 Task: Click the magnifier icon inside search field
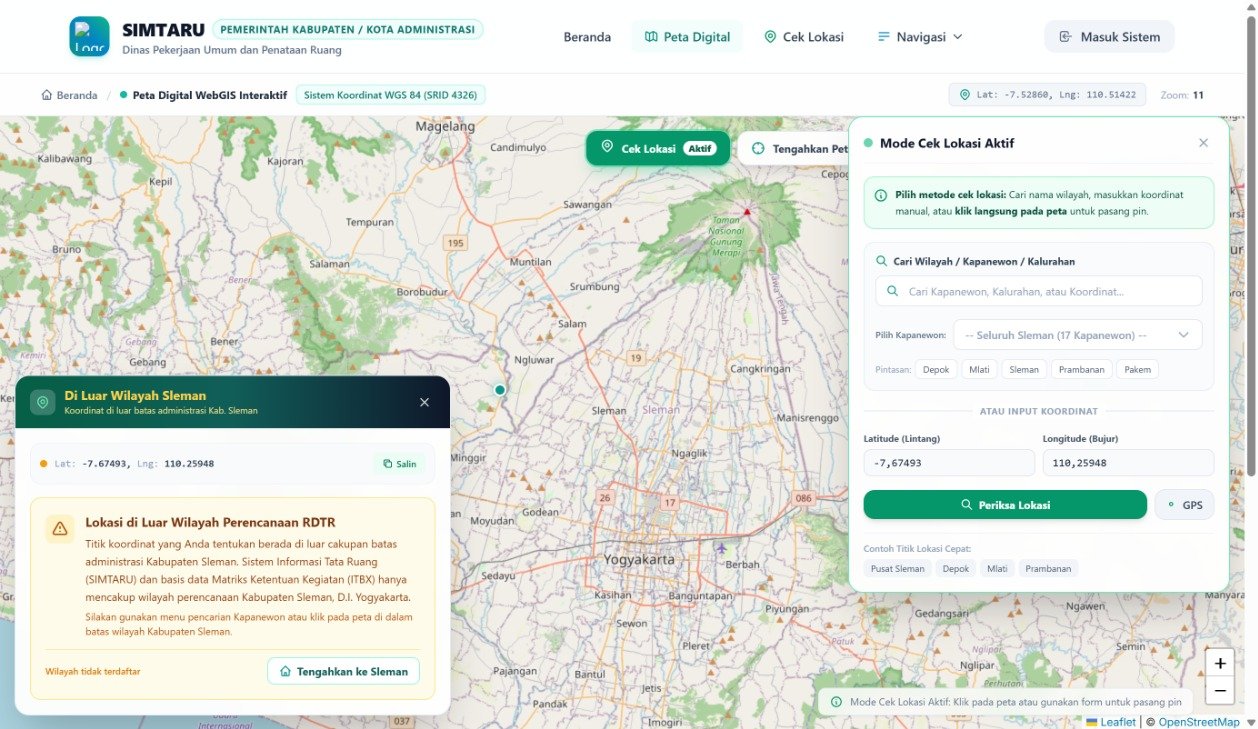point(892,291)
